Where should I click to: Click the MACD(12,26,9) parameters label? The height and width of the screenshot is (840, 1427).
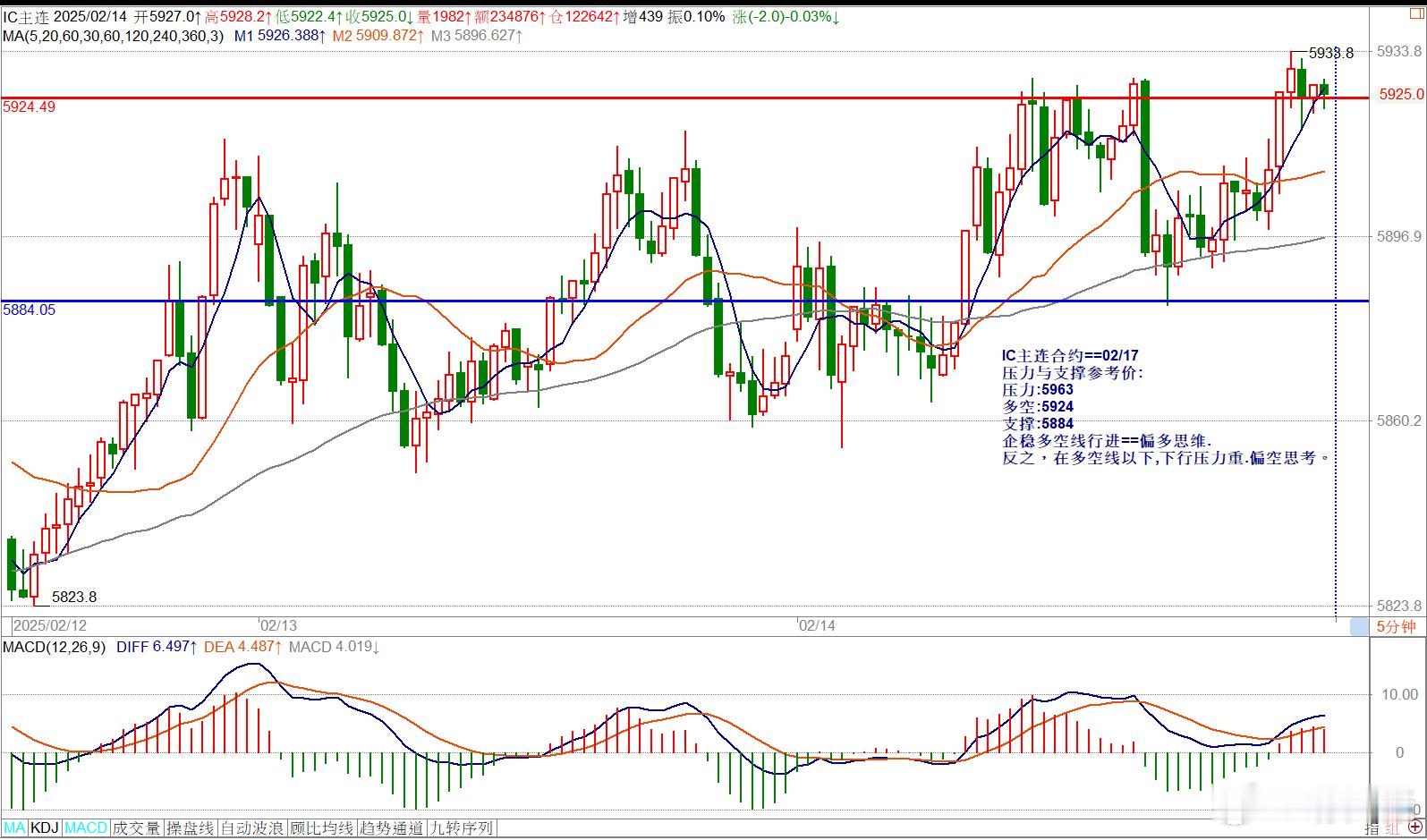[x=55, y=647]
